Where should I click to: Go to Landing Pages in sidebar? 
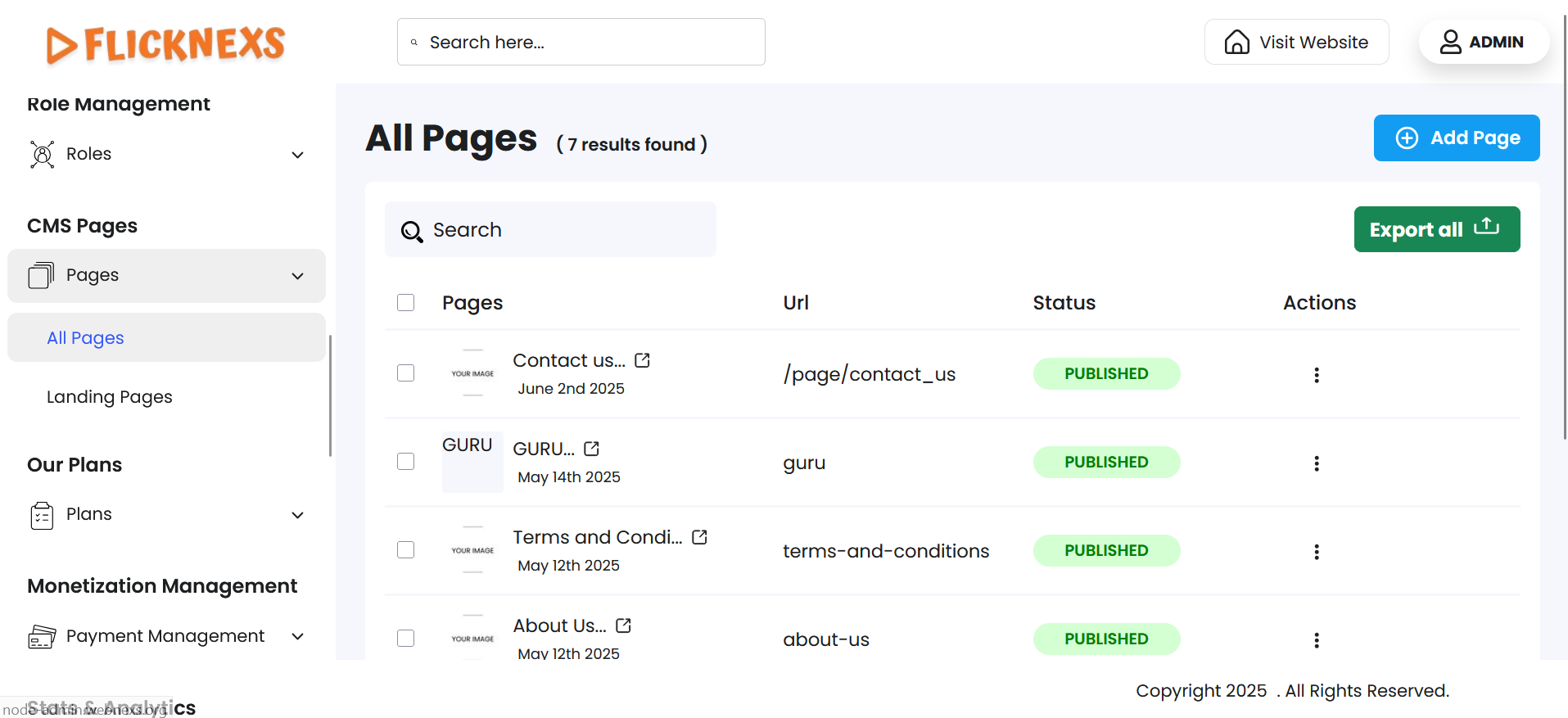pos(110,397)
